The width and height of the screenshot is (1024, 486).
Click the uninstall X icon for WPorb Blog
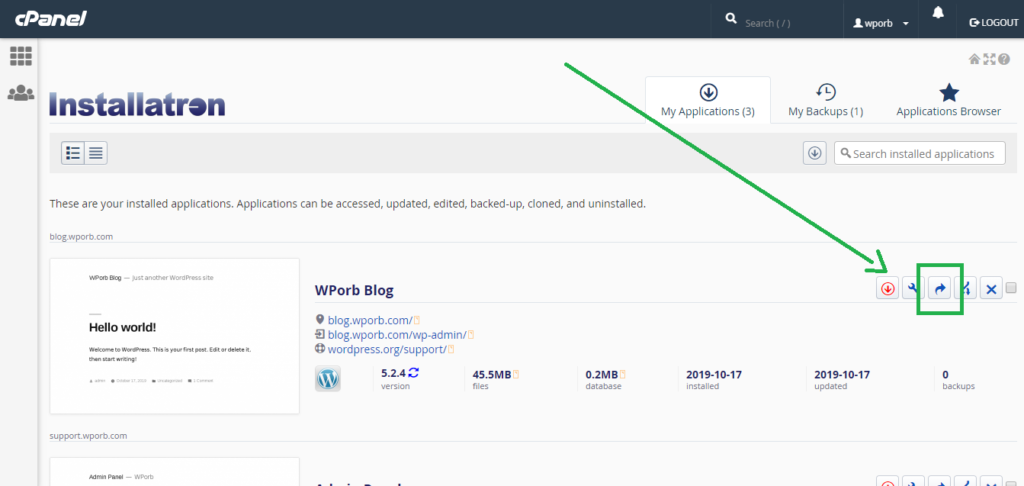[x=991, y=288]
